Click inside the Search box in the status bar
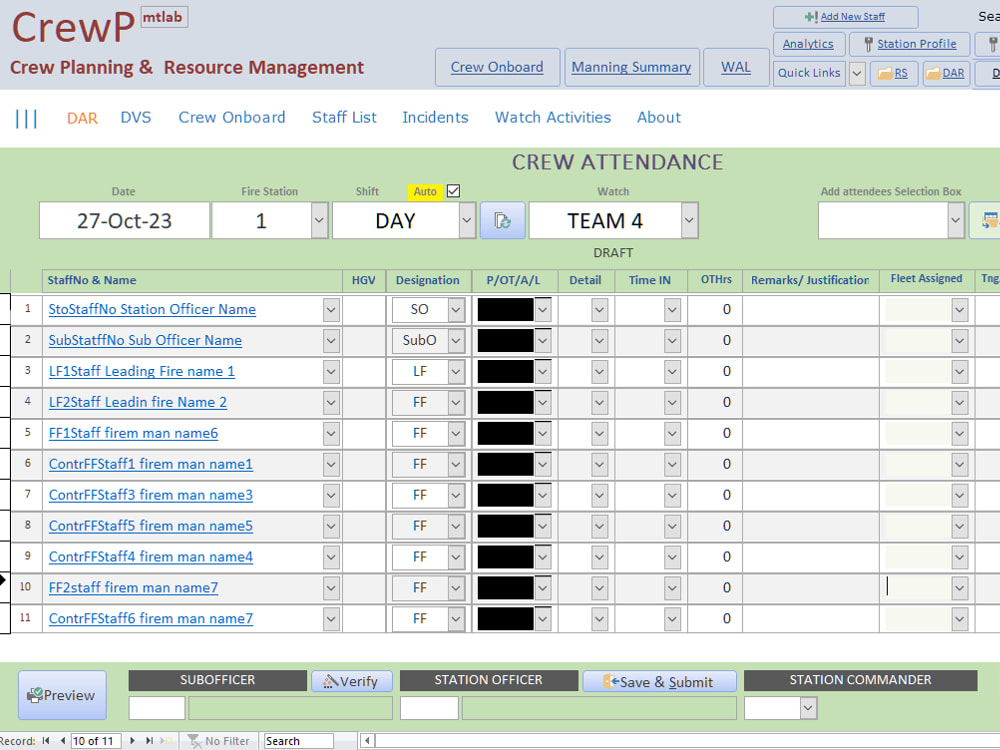The width and height of the screenshot is (1000, 750). 300,741
